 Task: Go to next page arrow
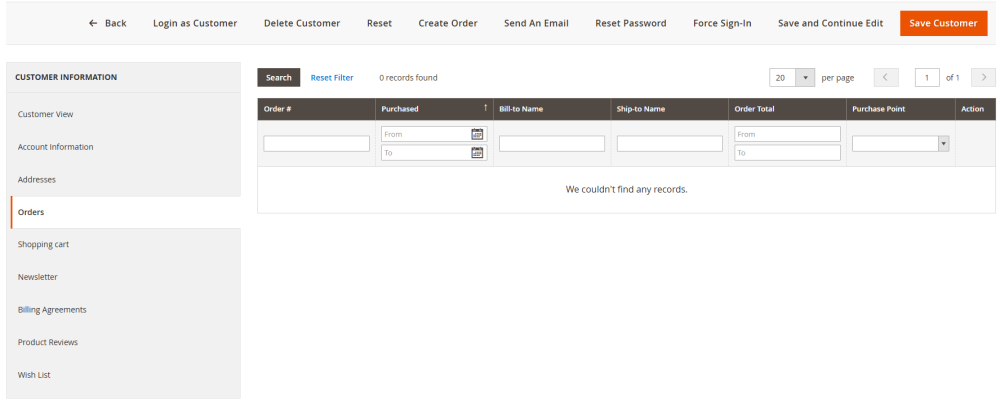[983, 78]
